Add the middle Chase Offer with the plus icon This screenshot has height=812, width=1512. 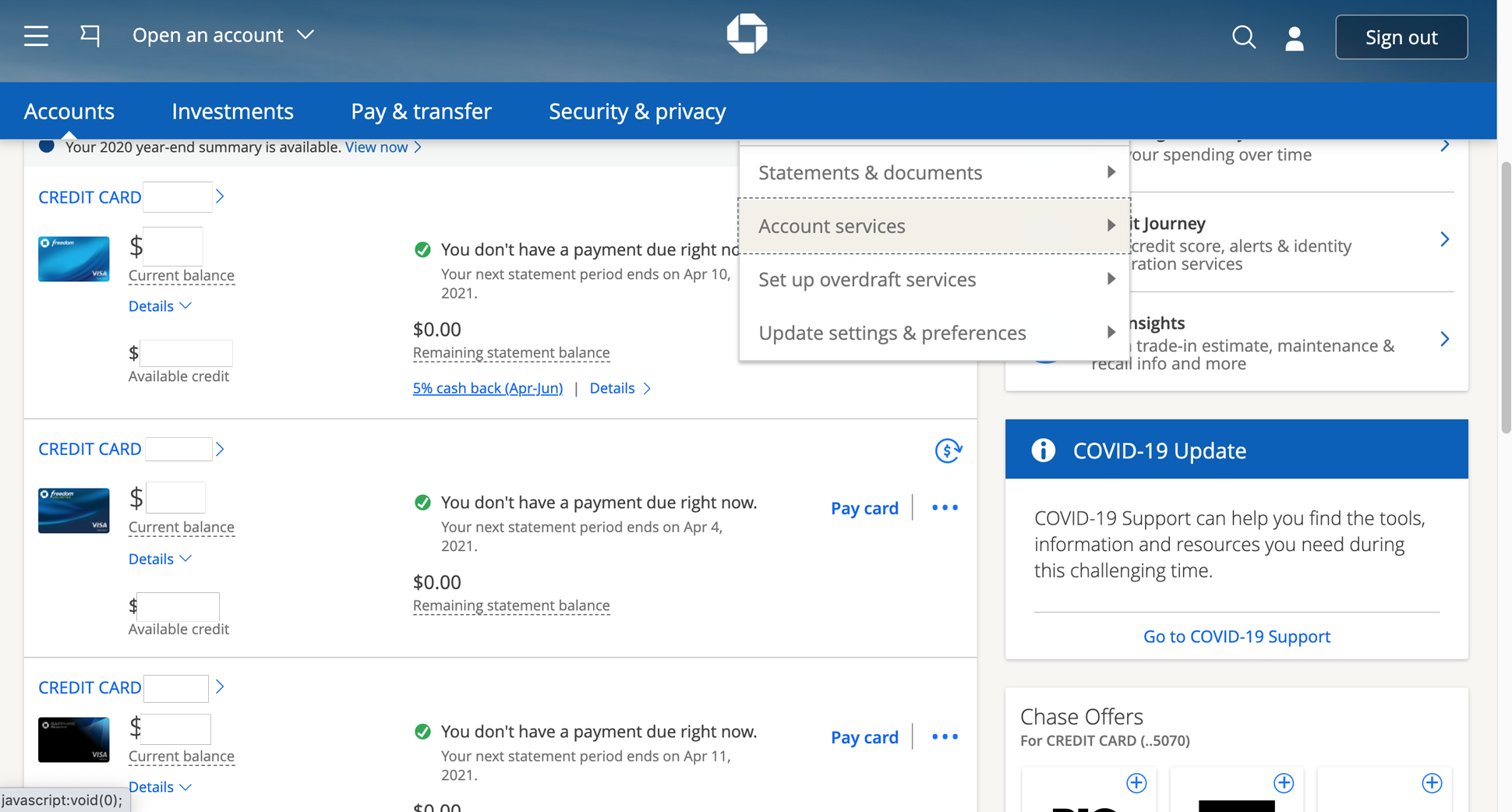tap(1283, 783)
